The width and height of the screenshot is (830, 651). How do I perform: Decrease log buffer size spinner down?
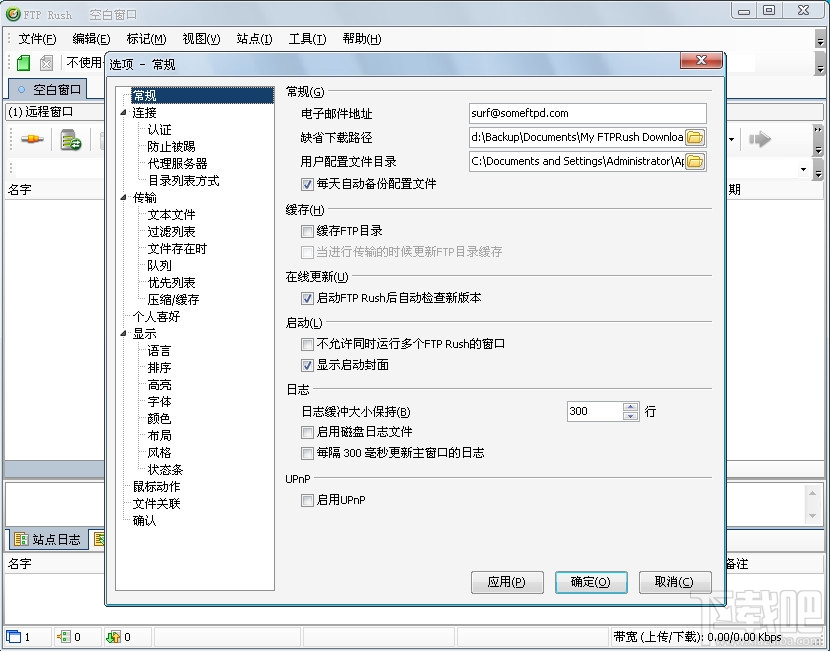tap(630, 416)
